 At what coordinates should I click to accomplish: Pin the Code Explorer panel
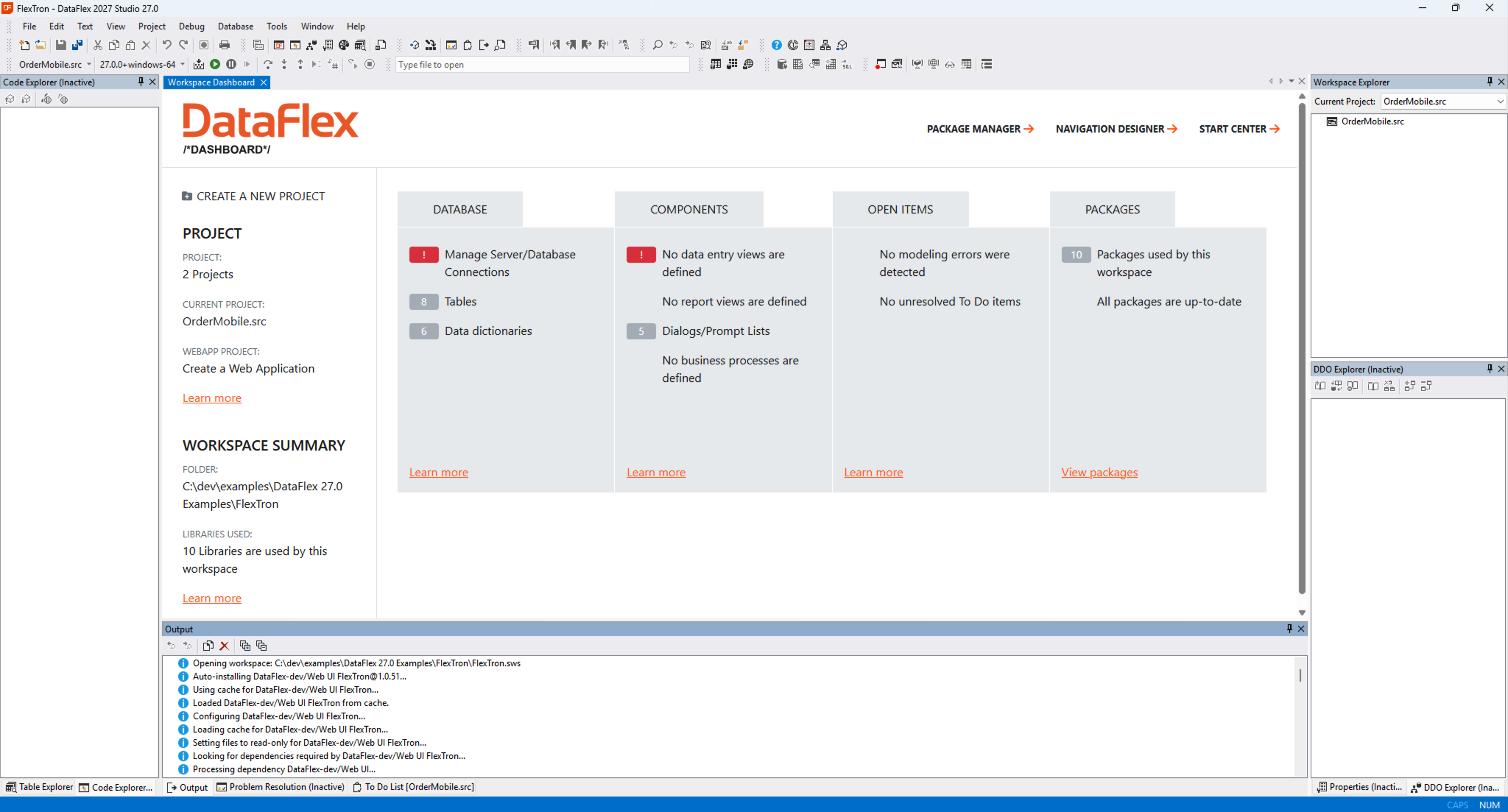(x=141, y=82)
